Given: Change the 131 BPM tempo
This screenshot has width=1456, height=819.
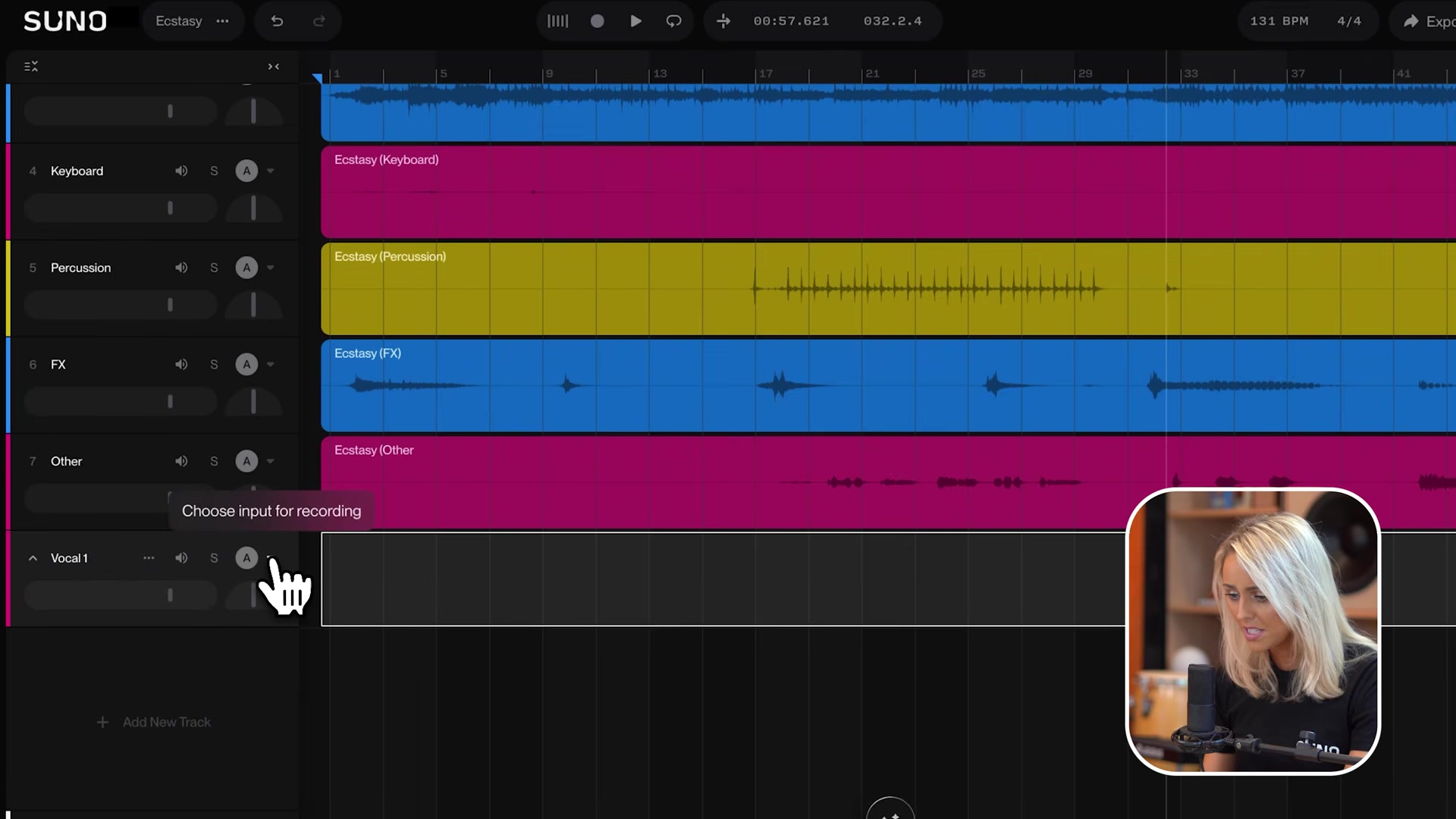Looking at the screenshot, I should point(1279,21).
